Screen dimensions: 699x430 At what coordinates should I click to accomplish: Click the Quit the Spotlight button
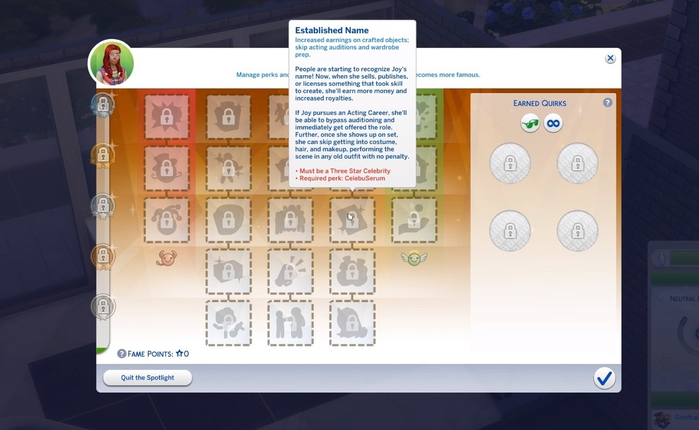[148, 378]
